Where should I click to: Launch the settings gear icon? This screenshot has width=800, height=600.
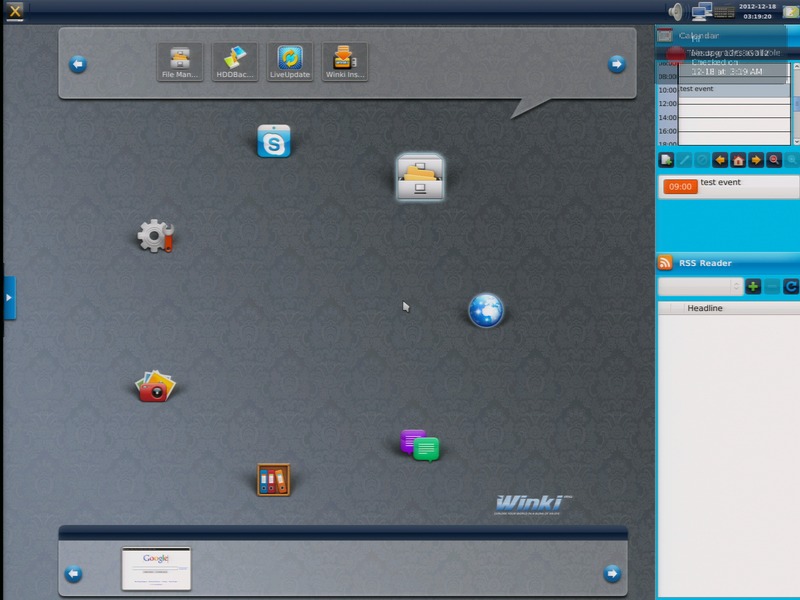(x=155, y=236)
